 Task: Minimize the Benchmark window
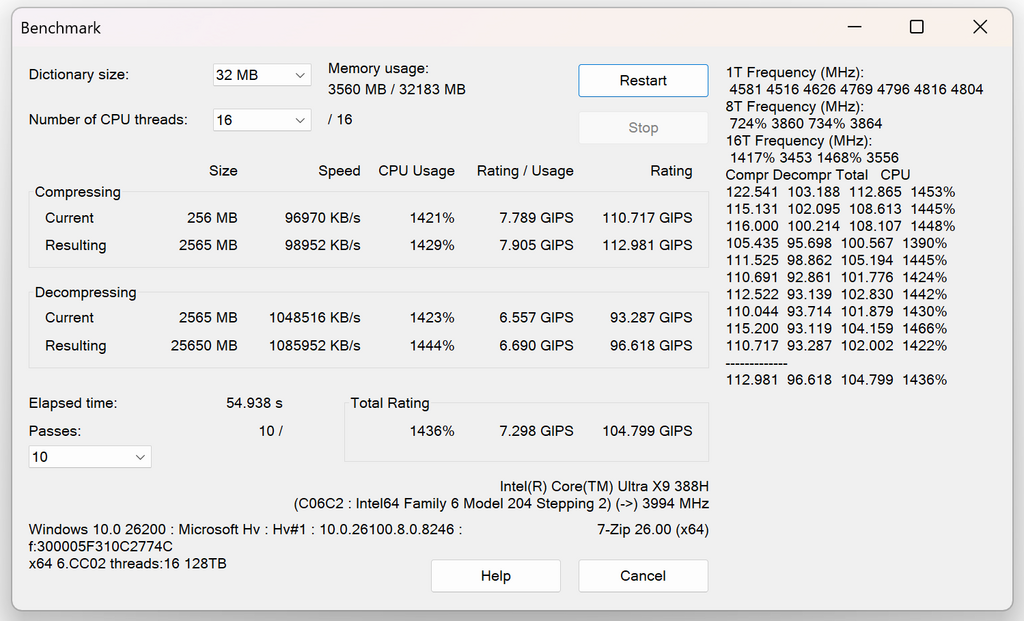853,27
